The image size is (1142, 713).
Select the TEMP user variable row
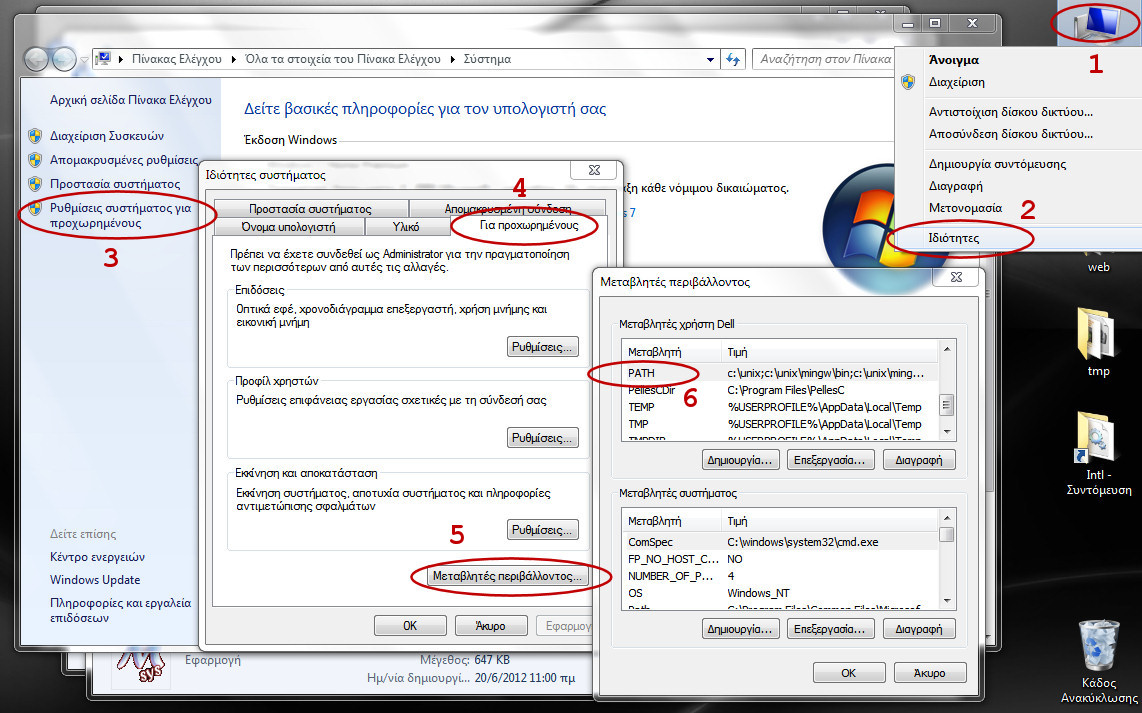pyautogui.click(x=780, y=407)
